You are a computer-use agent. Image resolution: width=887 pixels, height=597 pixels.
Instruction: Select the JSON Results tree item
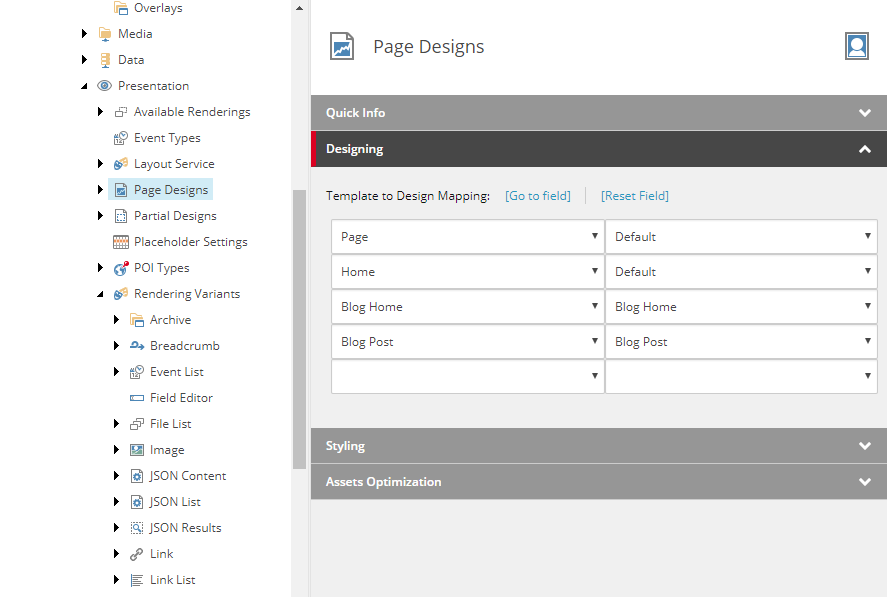point(185,528)
